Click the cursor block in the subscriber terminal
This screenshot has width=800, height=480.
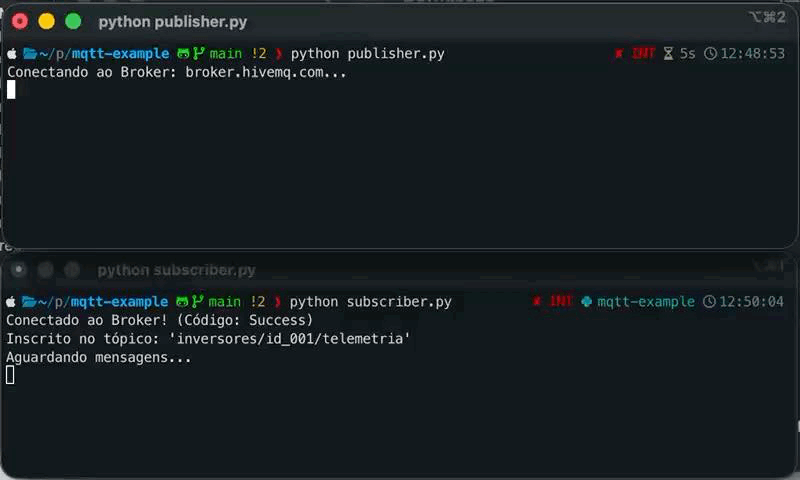pyautogui.click(x=11, y=375)
